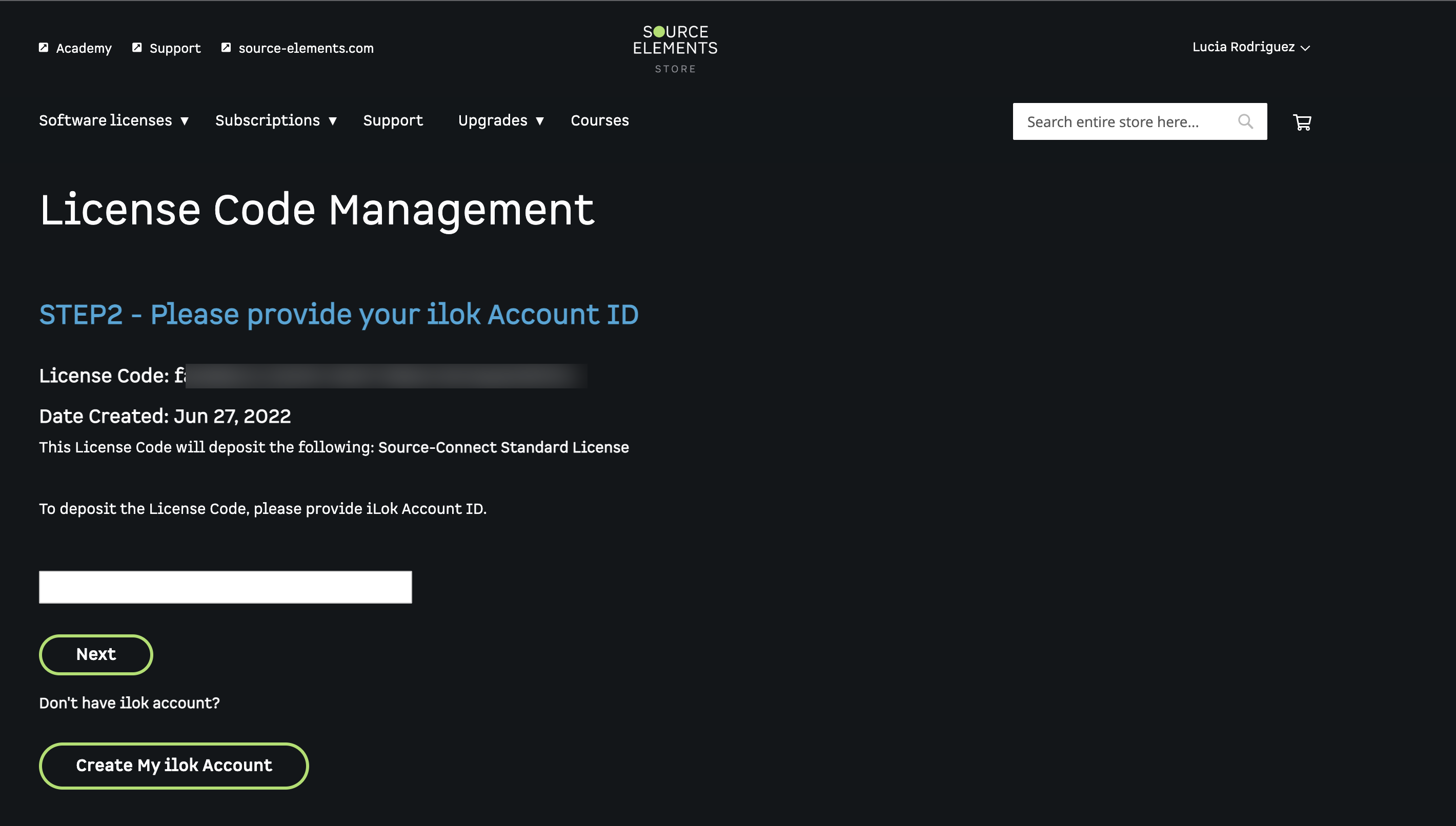Click the Academy external link icon

click(x=44, y=48)
